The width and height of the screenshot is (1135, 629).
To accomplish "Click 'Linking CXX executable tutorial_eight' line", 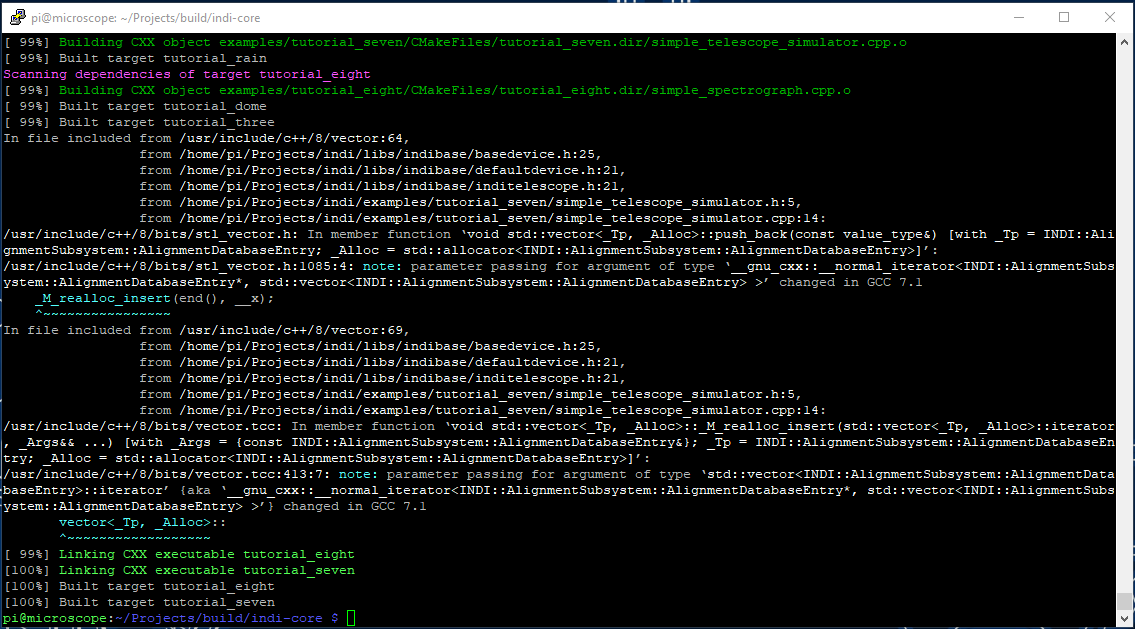I will point(180,554).
